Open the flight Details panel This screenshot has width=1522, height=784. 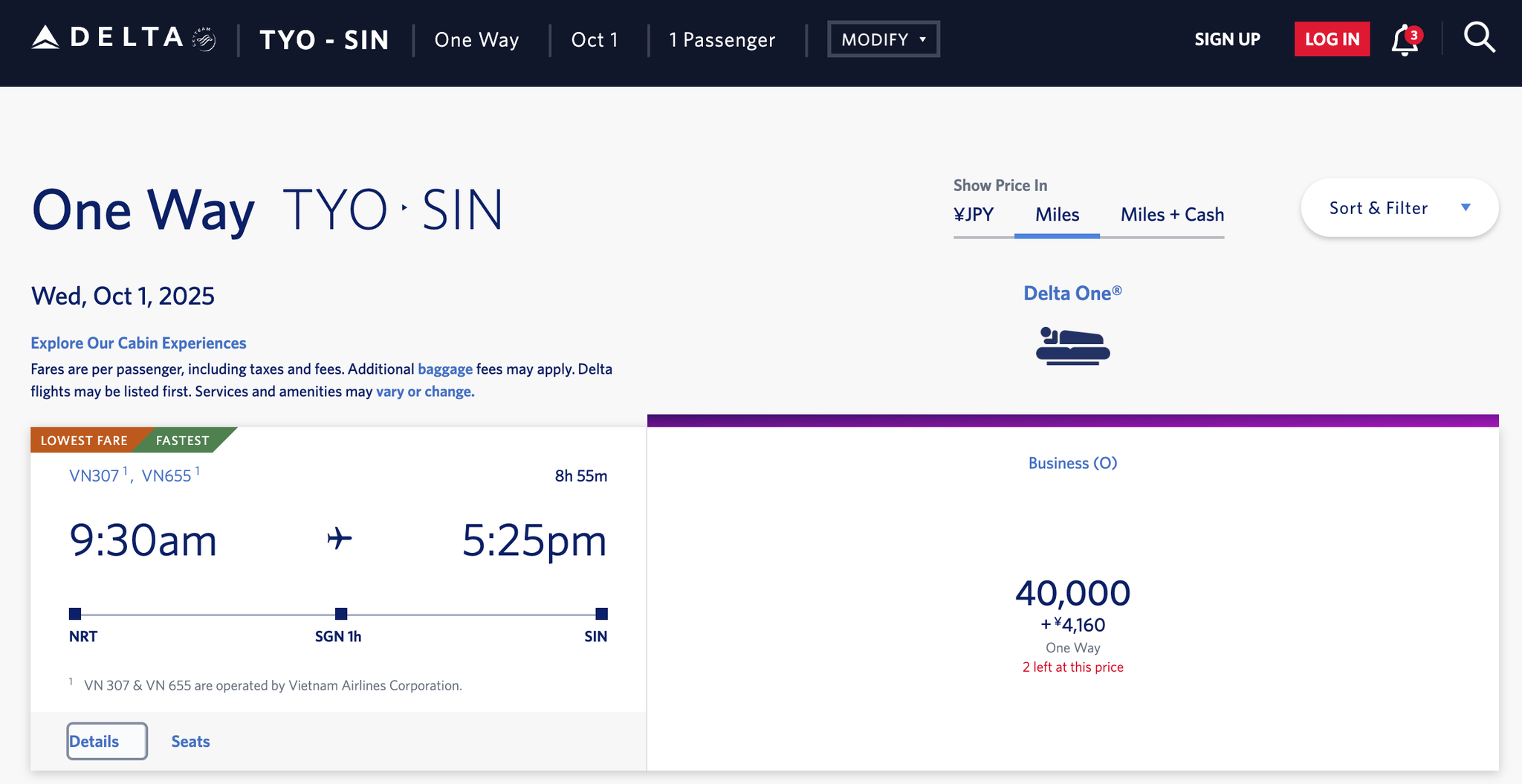point(106,740)
